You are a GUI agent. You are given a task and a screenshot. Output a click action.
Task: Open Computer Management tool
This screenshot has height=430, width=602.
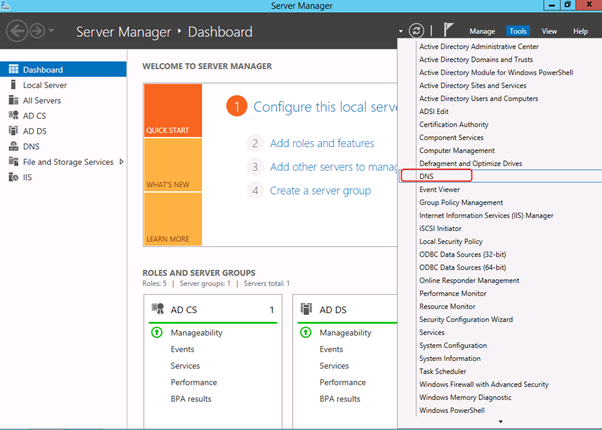457,150
